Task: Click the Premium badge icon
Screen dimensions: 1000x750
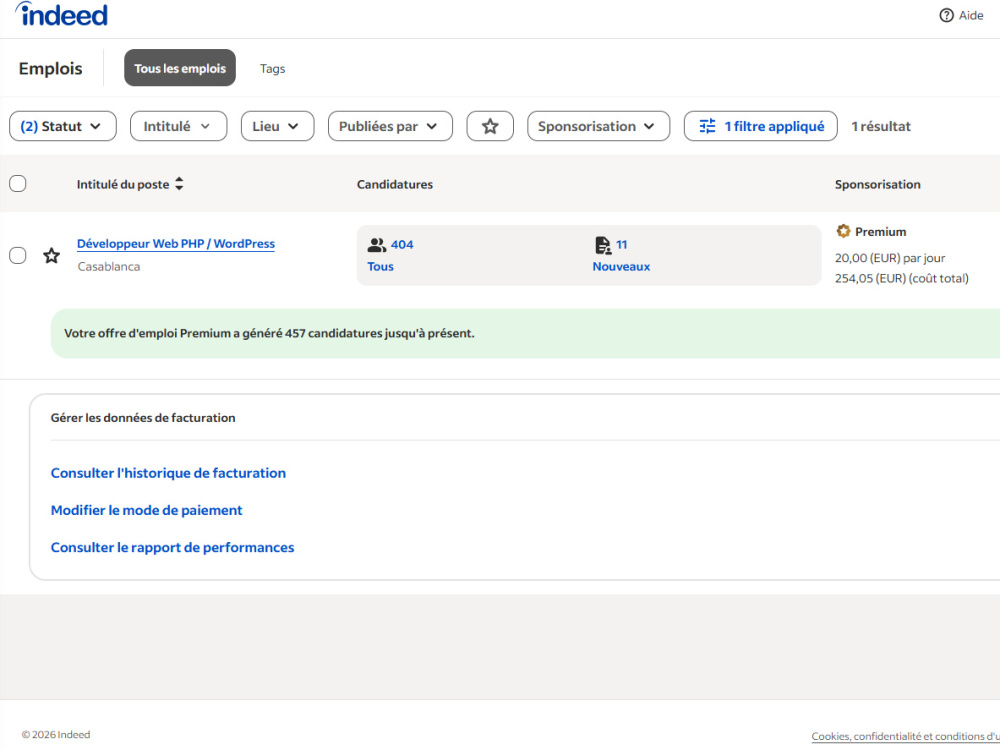Action: tap(843, 231)
